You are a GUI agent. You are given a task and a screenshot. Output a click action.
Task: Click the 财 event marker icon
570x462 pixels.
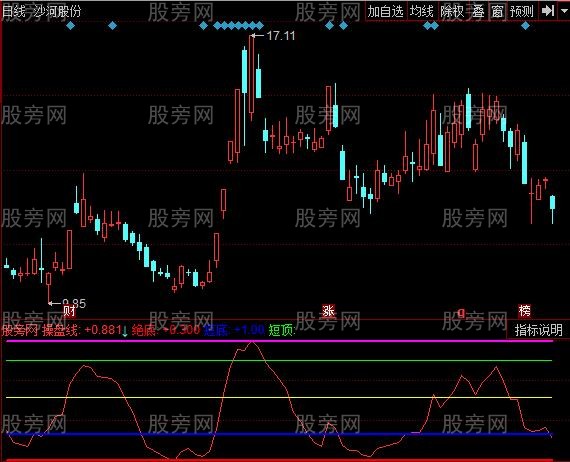(69, 311)
